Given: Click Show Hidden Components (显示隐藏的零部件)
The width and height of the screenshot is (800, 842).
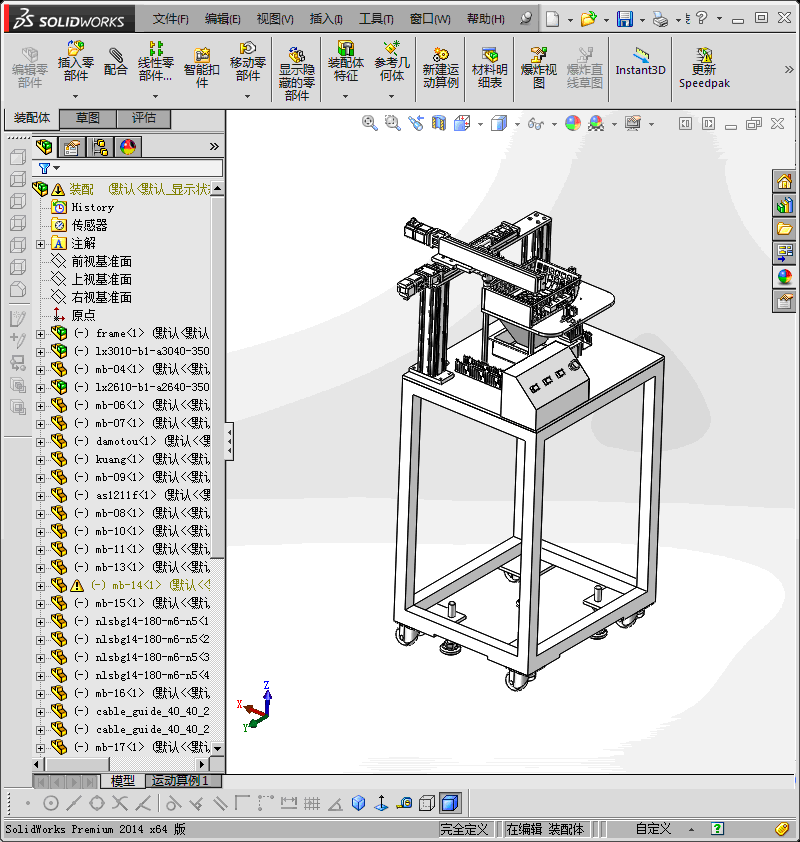Looking at the screenshot, I should [296, 74].
